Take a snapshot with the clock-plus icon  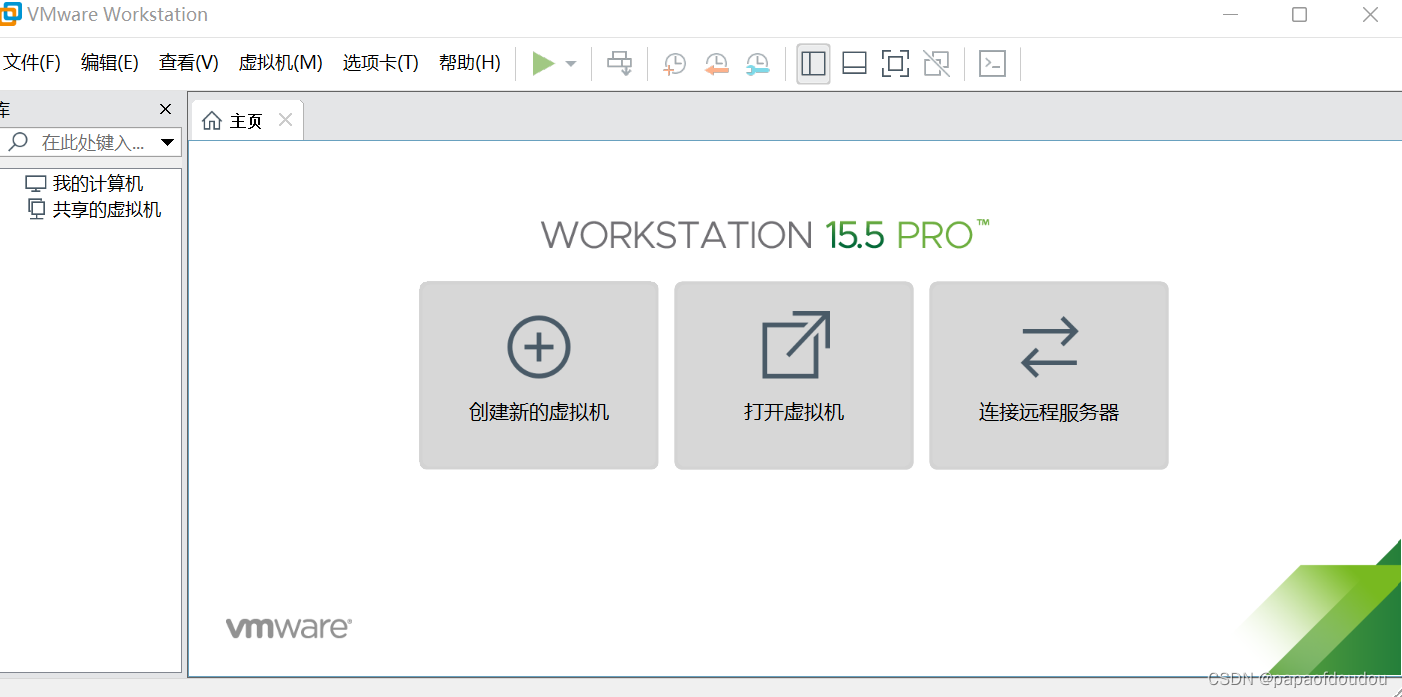(x=675, y=64)
